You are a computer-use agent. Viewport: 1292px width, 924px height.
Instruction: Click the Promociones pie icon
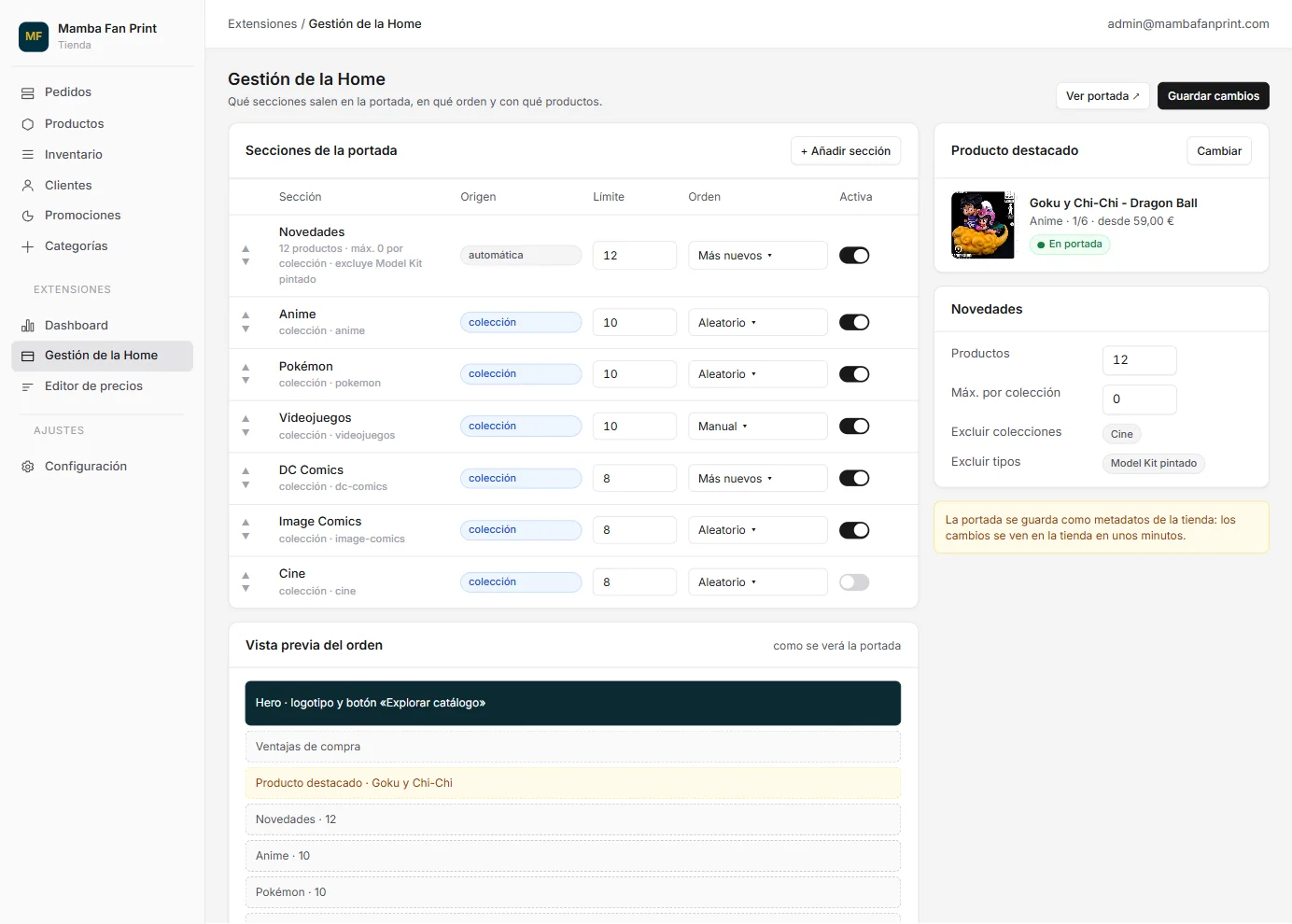28,216
